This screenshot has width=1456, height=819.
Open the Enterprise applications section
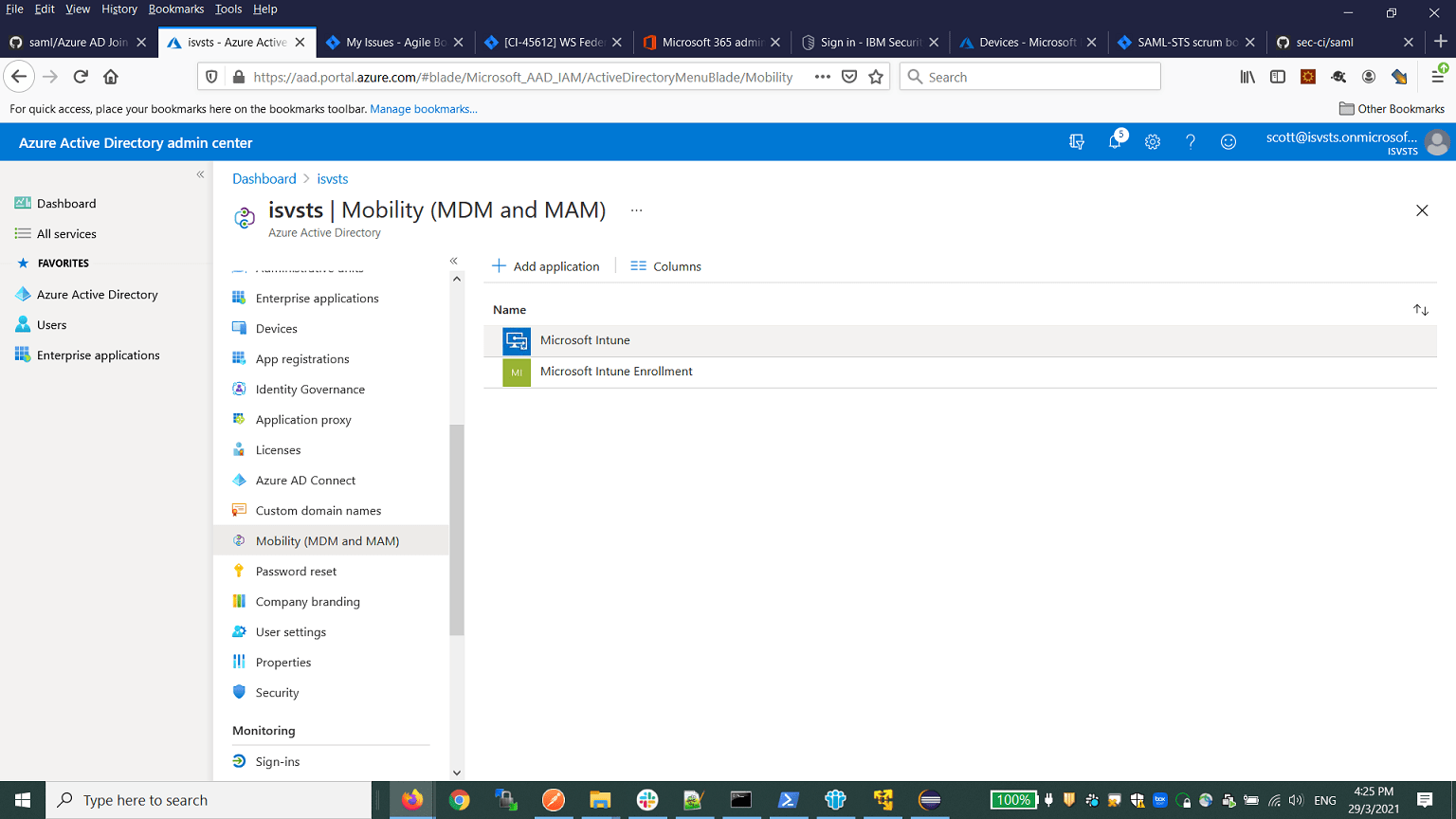pos(316,298)
